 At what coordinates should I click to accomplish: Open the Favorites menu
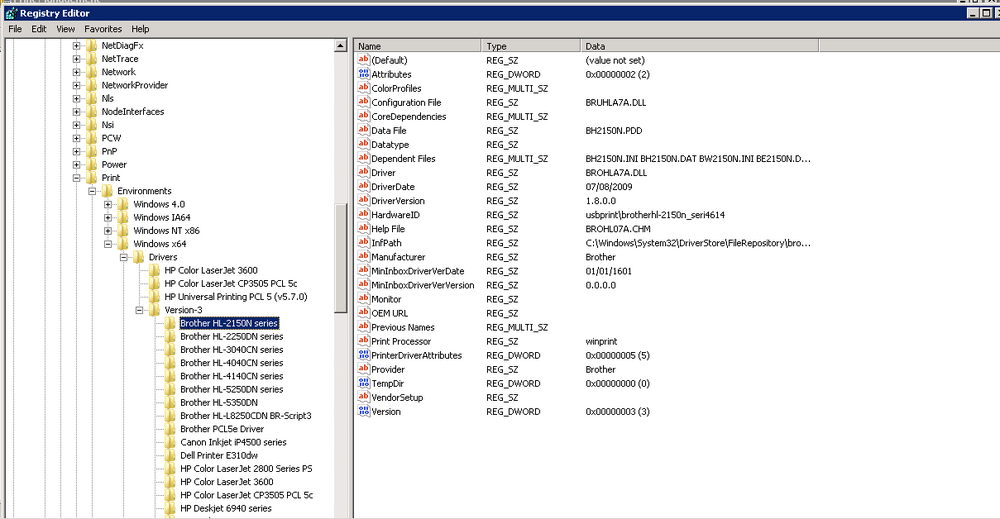103,29
